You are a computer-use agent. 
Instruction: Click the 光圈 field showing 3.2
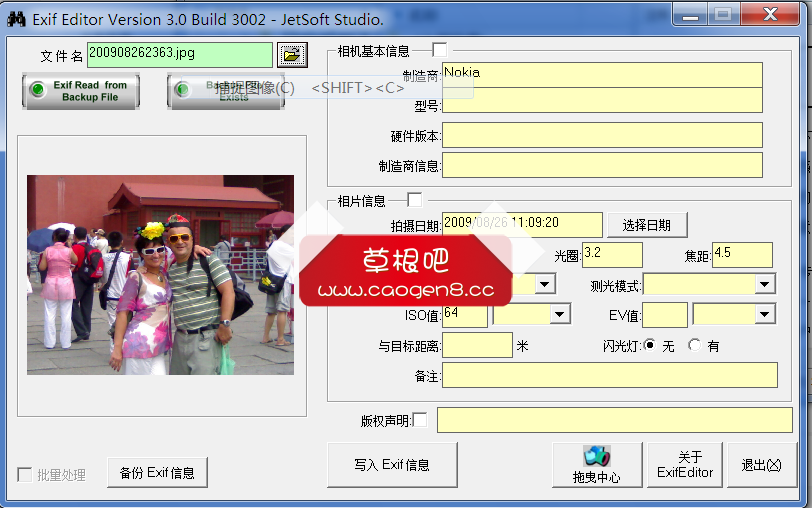[612, 255]
